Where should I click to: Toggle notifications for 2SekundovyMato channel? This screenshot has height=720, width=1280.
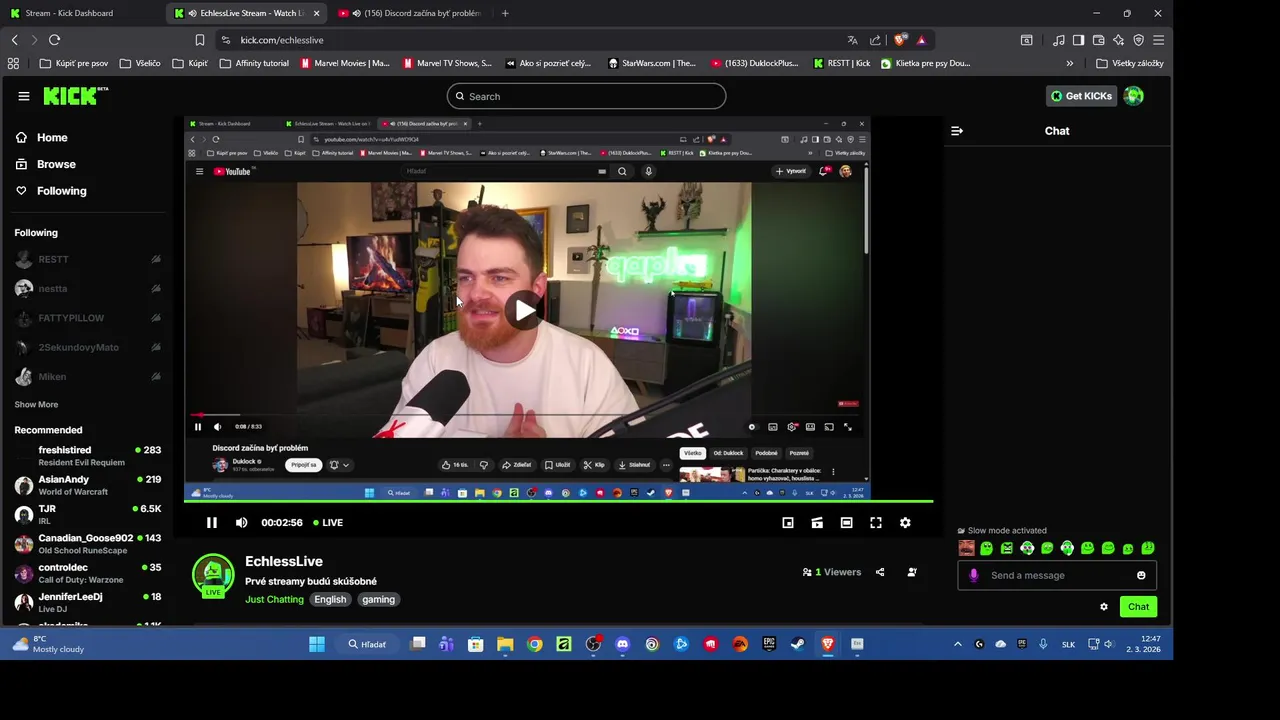coord(156,347)
